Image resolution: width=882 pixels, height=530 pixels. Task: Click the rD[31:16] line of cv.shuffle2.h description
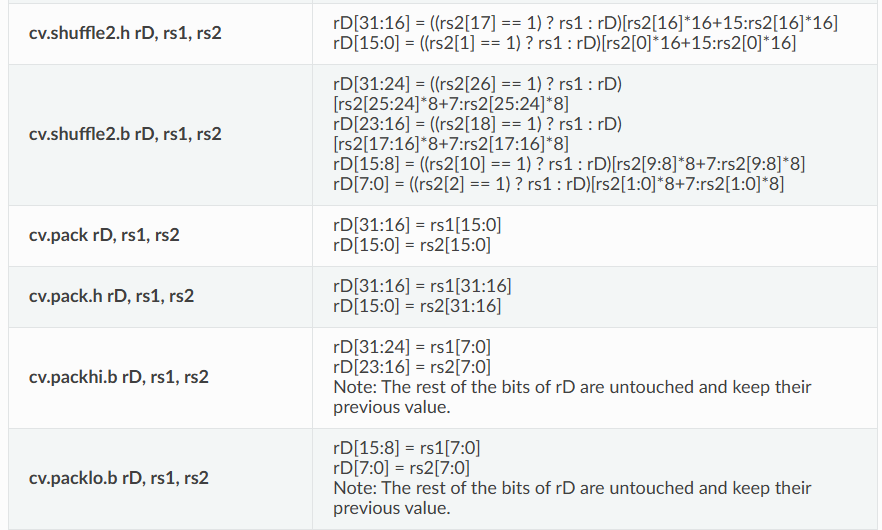click(x=585, y=23)
